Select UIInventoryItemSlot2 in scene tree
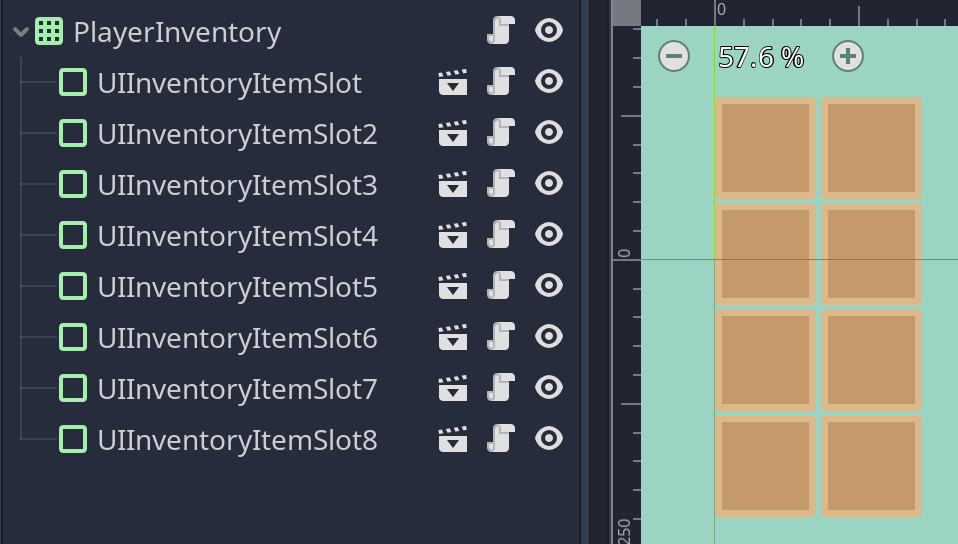 (237, 134)
